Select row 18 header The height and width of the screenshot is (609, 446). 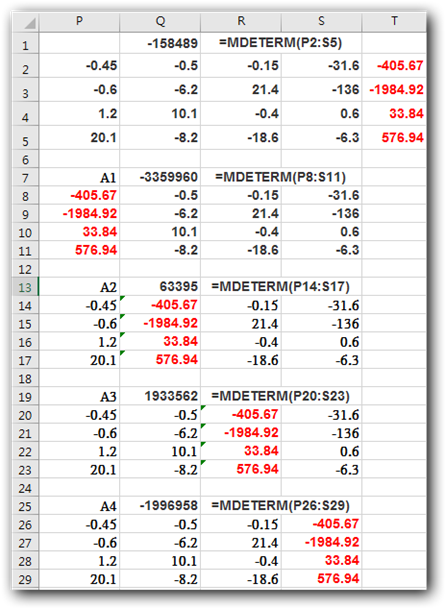click(x=25, y=378)
